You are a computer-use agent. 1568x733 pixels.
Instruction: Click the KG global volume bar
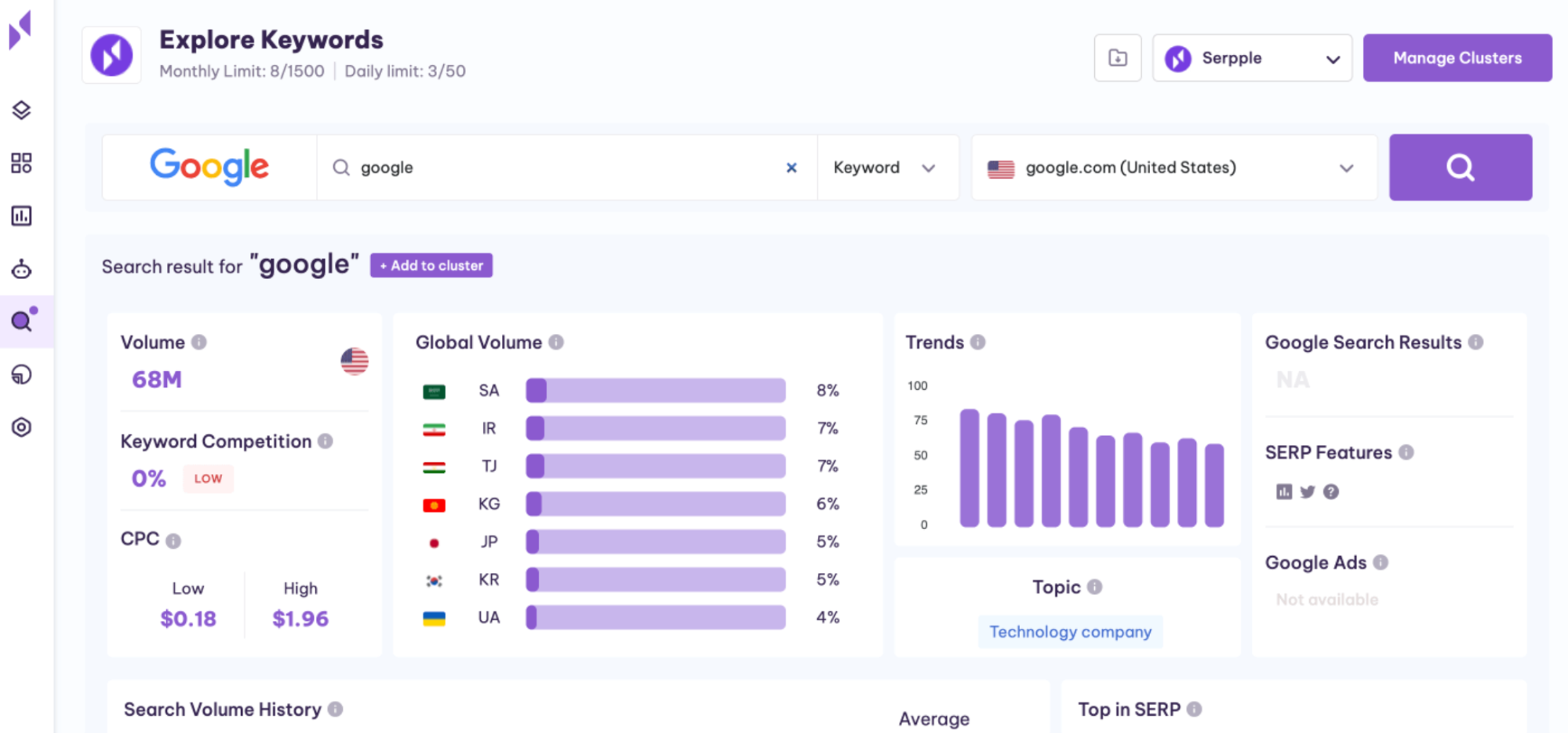[x=656, y=504]
